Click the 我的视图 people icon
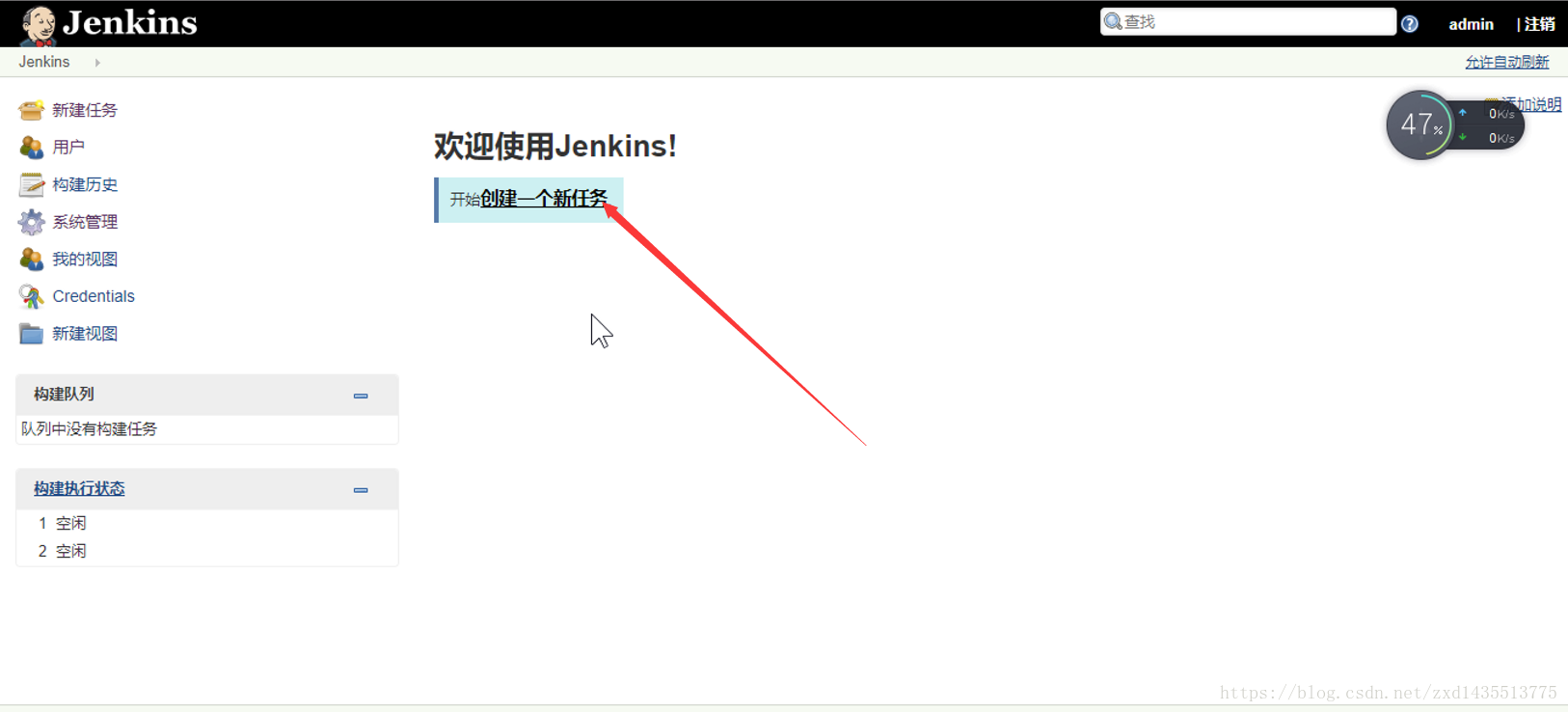The height and width of the screenshot is (712, 1568). tap(31, 259)
